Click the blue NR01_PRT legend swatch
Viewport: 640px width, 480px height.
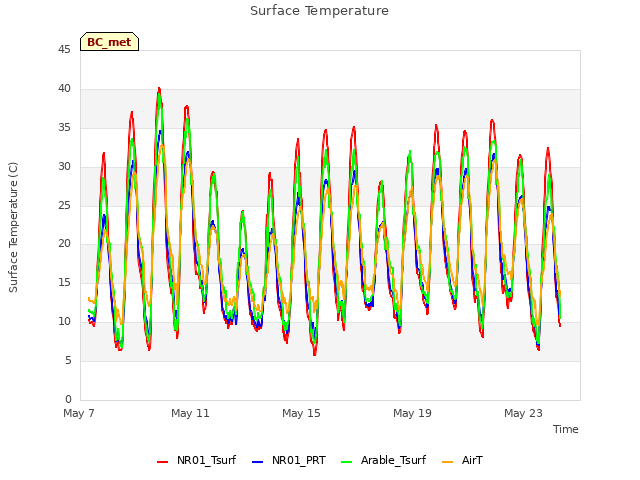click(258, 462)
